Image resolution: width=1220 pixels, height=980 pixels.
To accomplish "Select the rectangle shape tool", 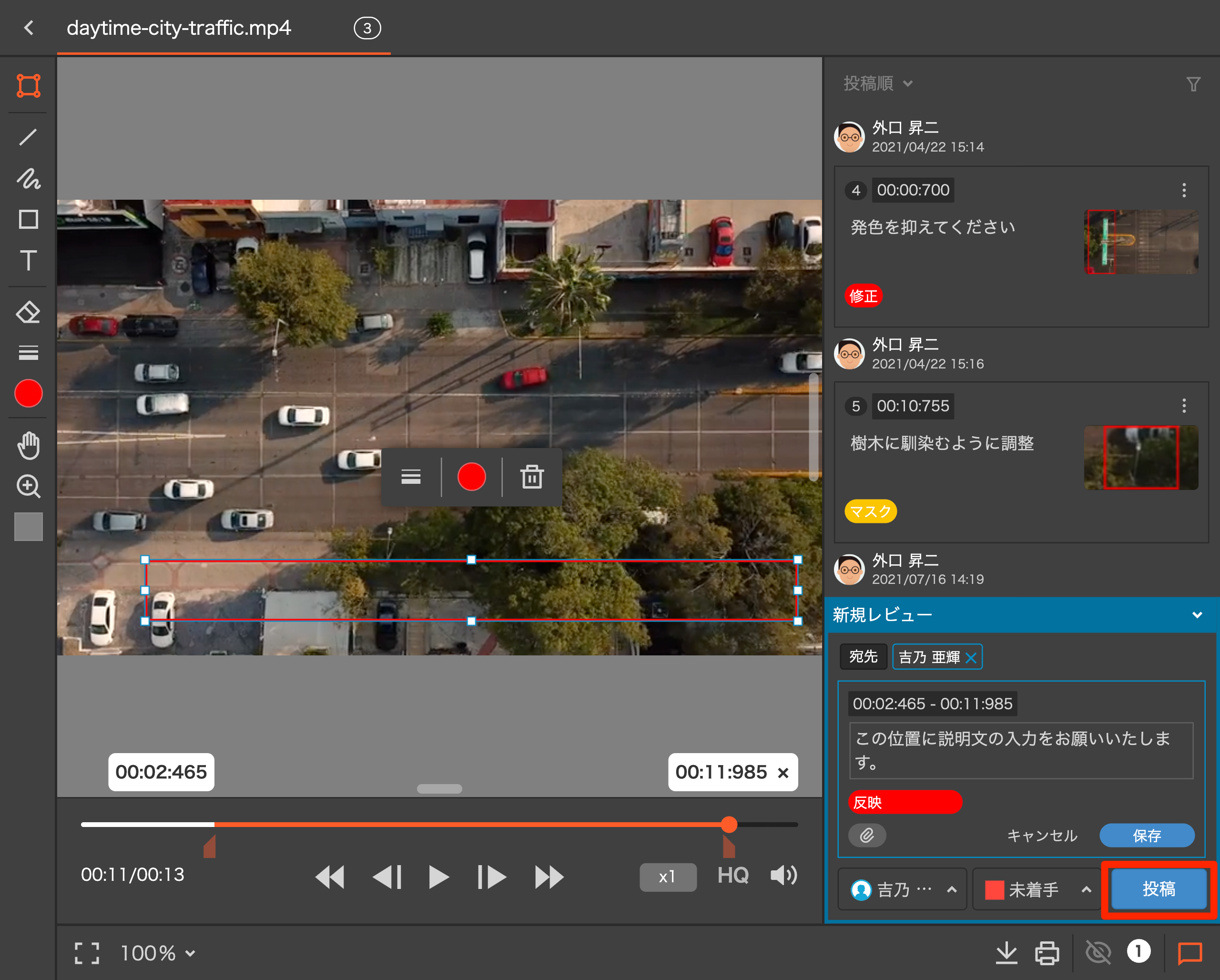I will (28, 220).
